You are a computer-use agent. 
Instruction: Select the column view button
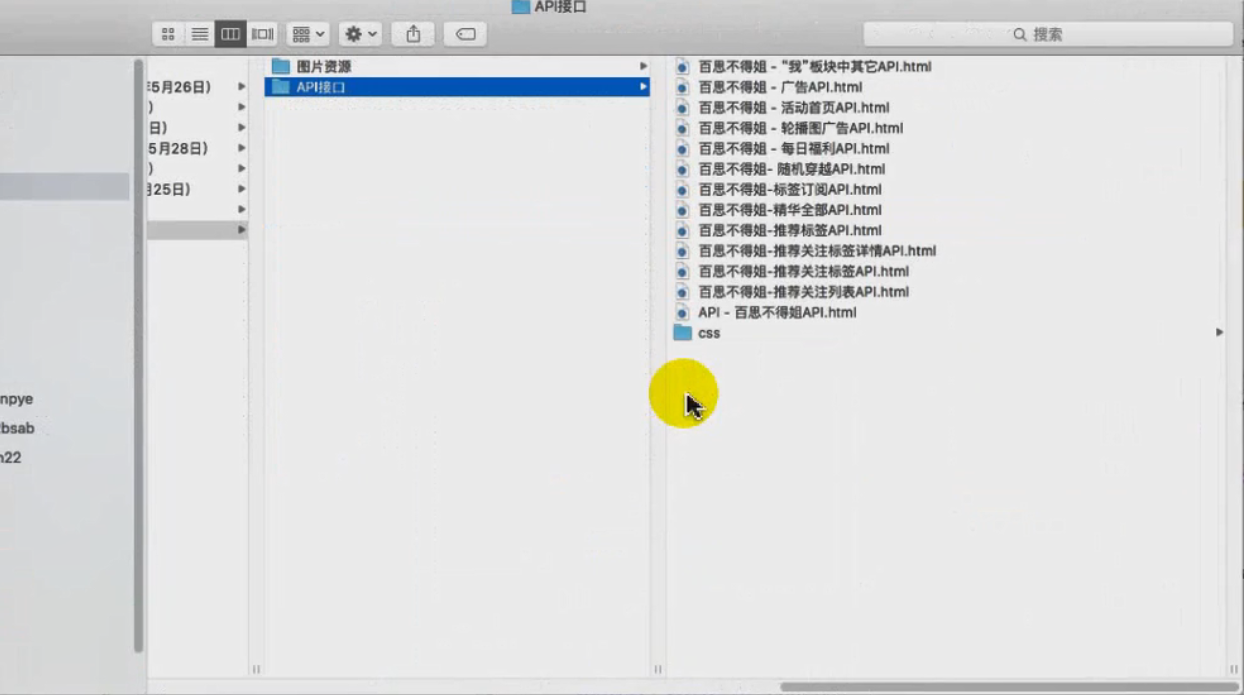tap(231, 34)
